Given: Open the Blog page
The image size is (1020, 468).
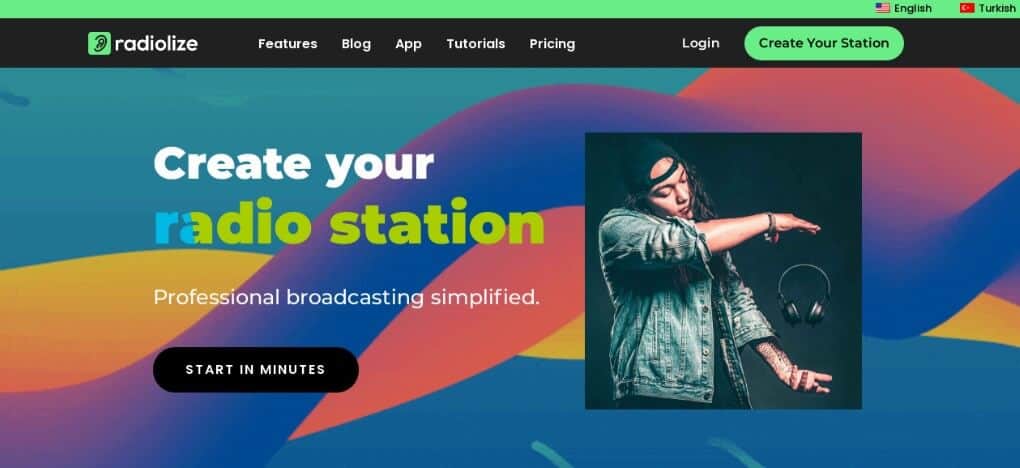Looking at the screenshot, I should [x=356, y=44].
